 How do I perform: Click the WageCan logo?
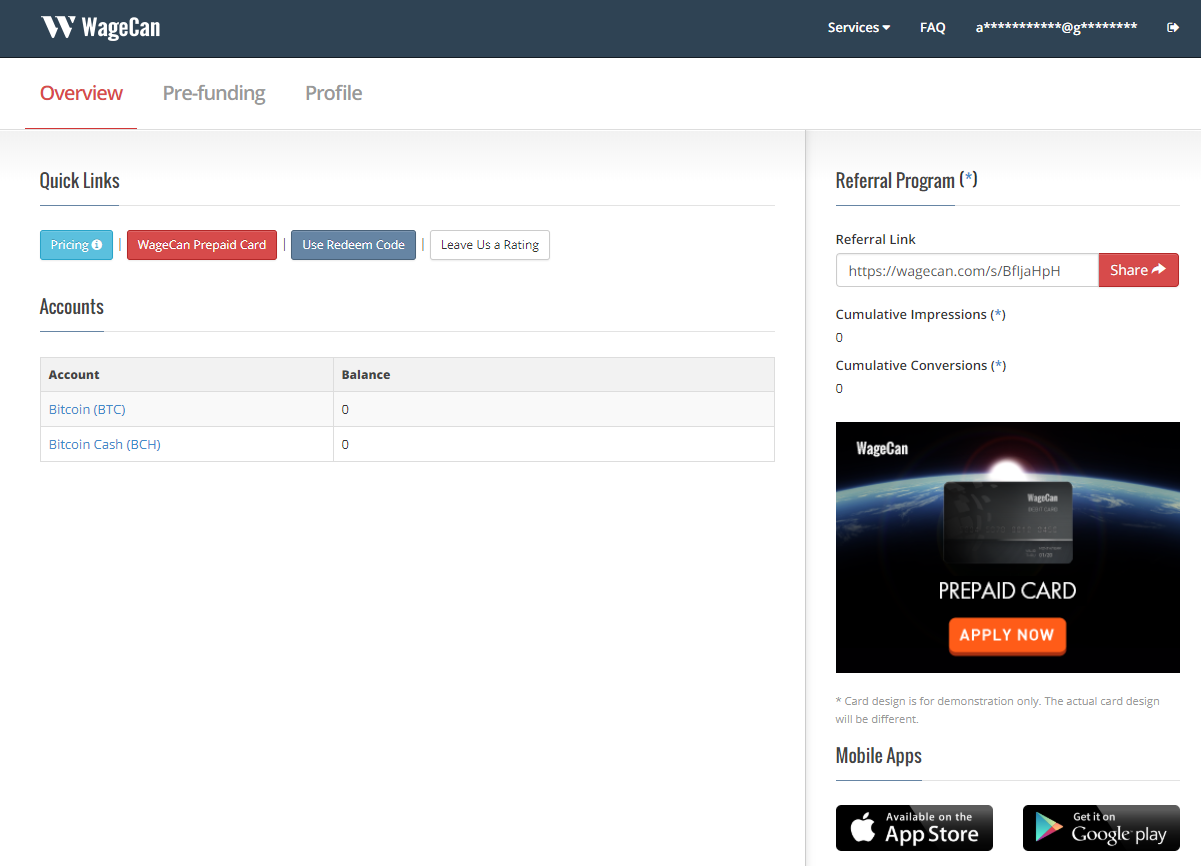click(x=100, y=27)
